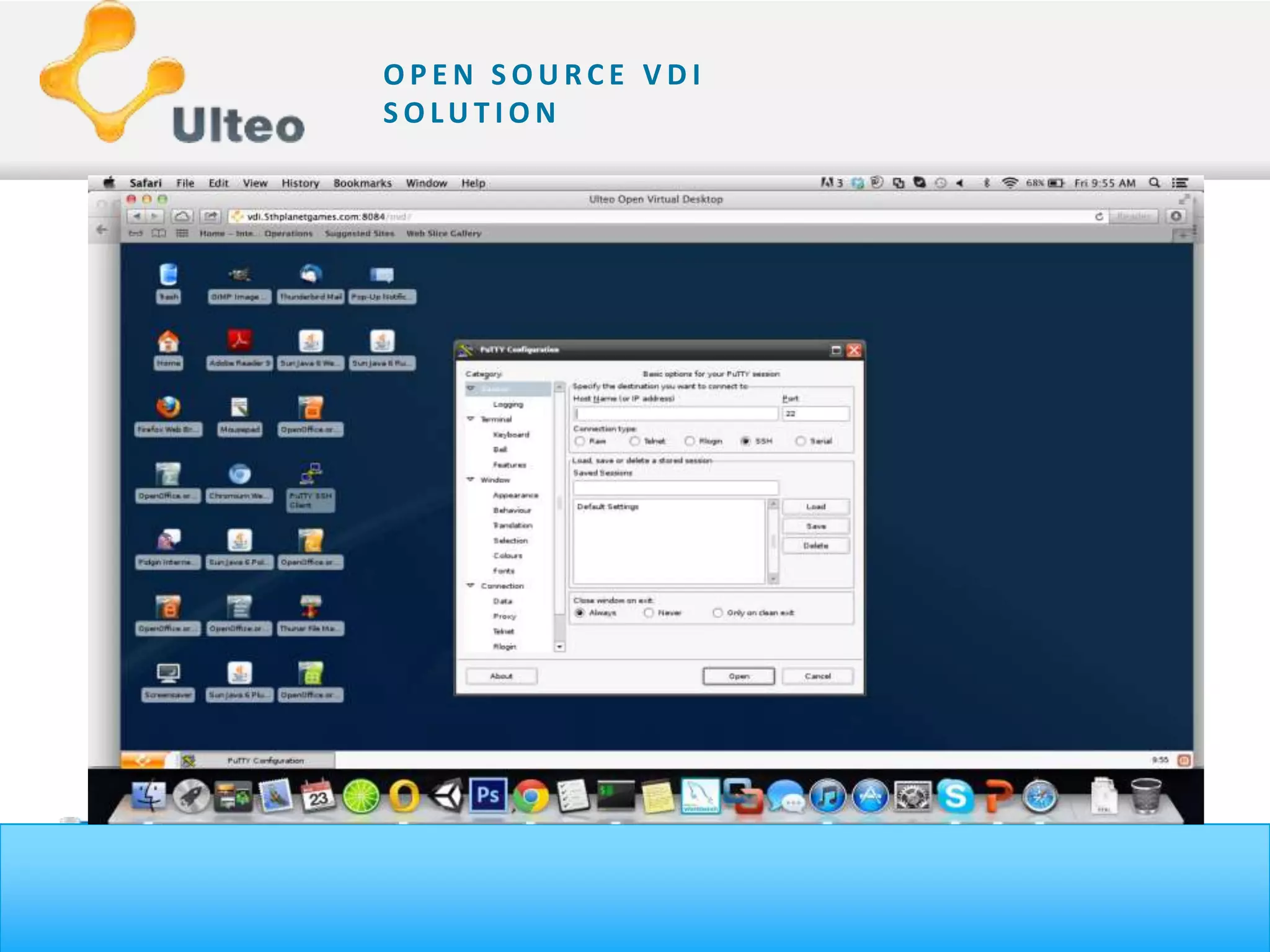The height and width of the screenshot is (952, 1270).
Task: Select the Telnet connection type
Action: click(x=634, y=441)
